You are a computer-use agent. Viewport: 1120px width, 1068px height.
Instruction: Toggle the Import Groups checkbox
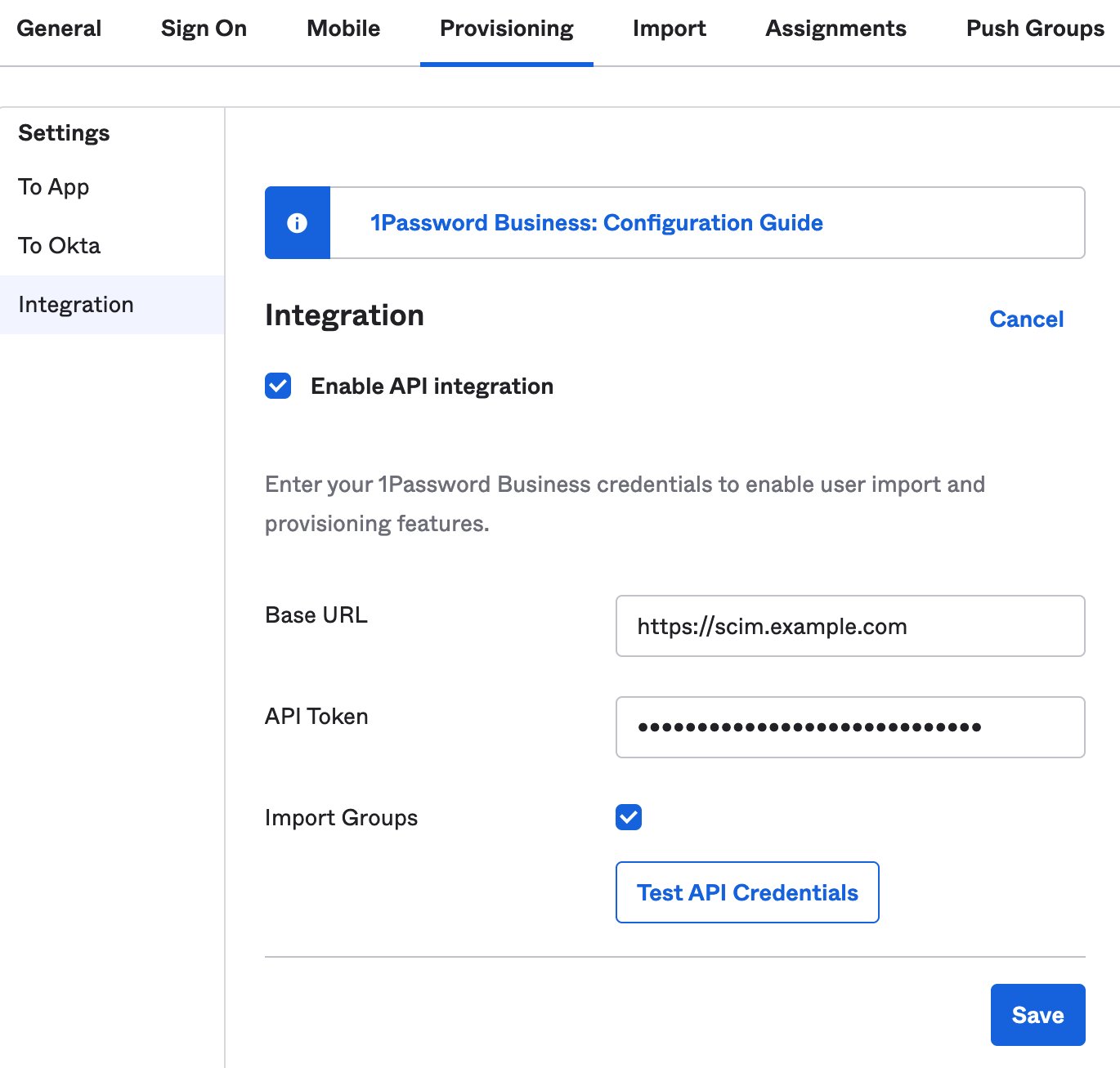tap(629, 817)
